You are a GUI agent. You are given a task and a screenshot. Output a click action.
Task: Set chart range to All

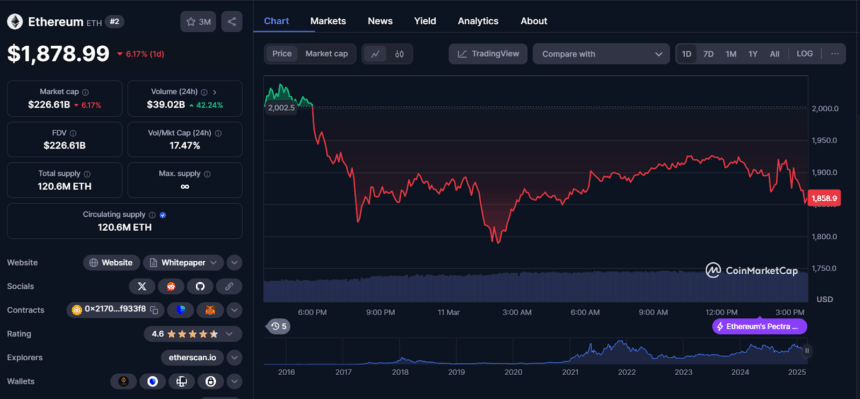click(774, 54)
